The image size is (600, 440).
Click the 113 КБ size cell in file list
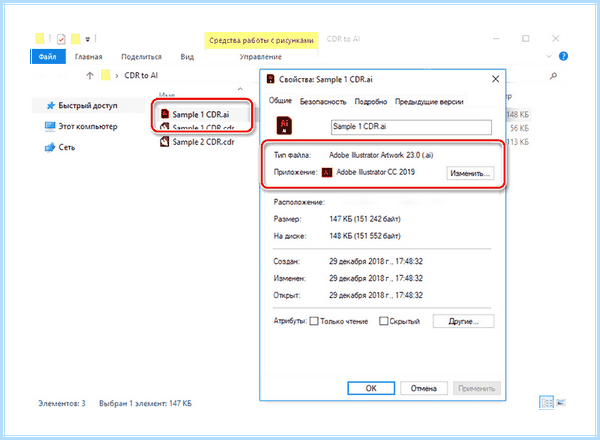tap(518, 142)
